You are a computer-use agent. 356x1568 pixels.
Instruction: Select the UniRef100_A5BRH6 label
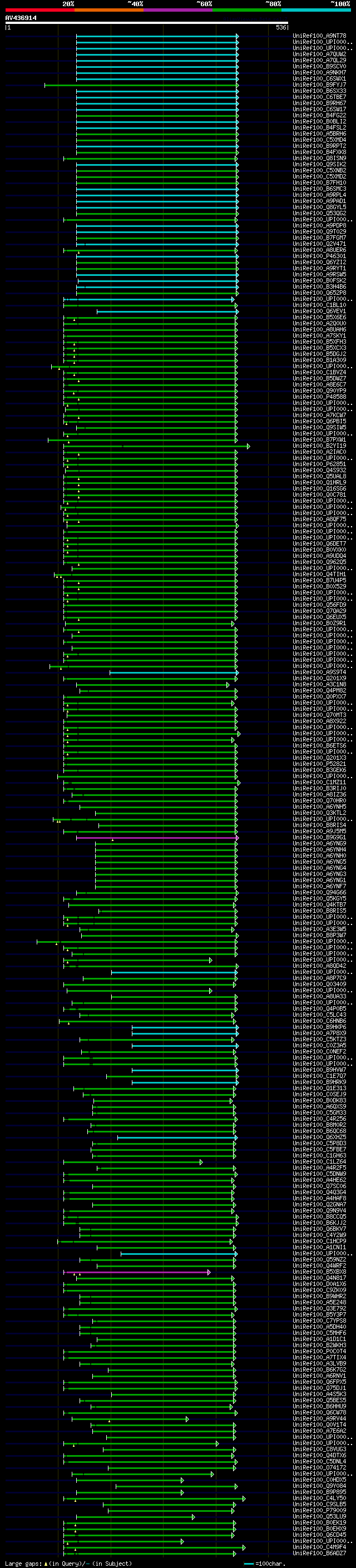point(319,133)
